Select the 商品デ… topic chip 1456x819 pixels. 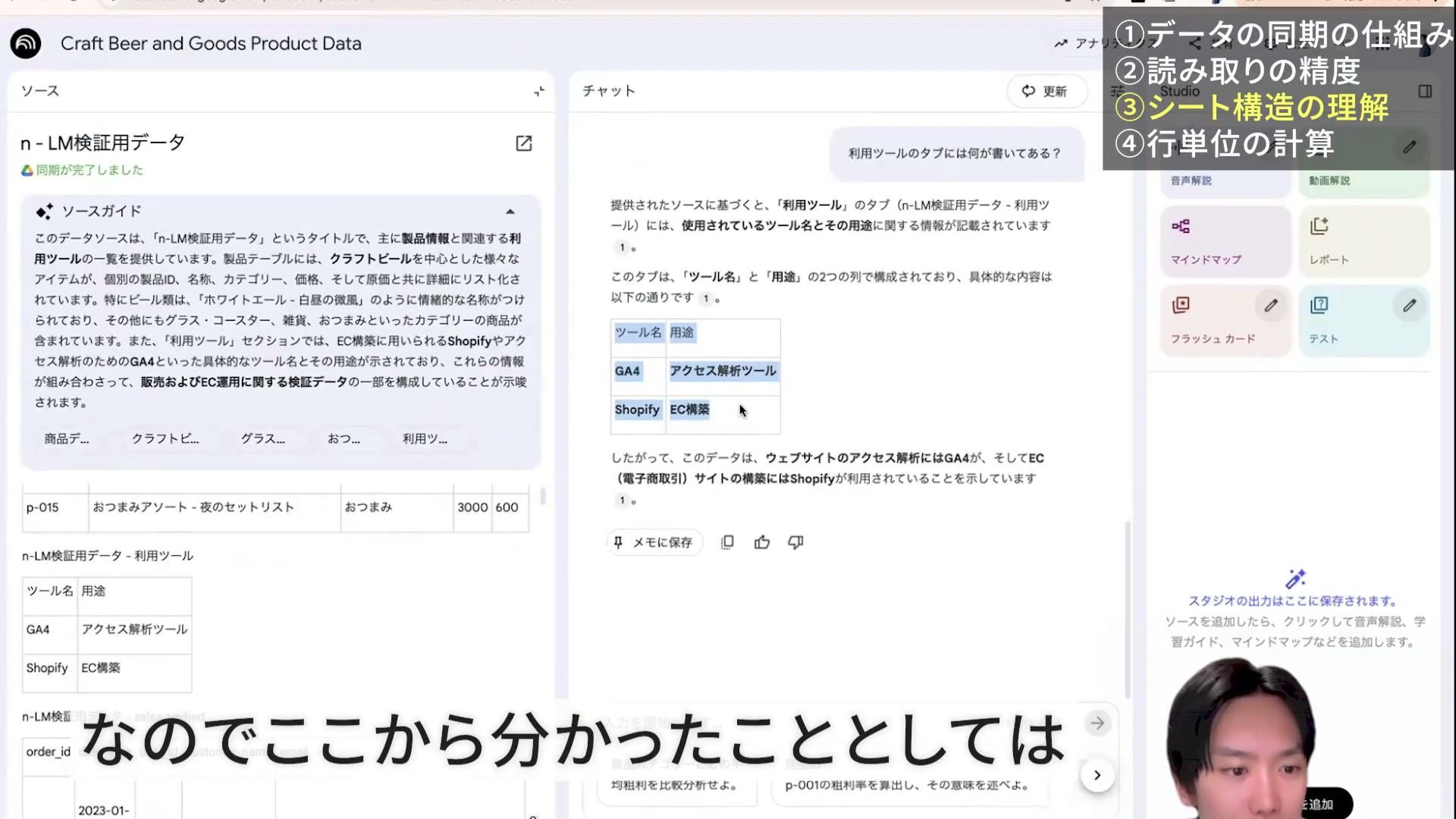point(67,438)
